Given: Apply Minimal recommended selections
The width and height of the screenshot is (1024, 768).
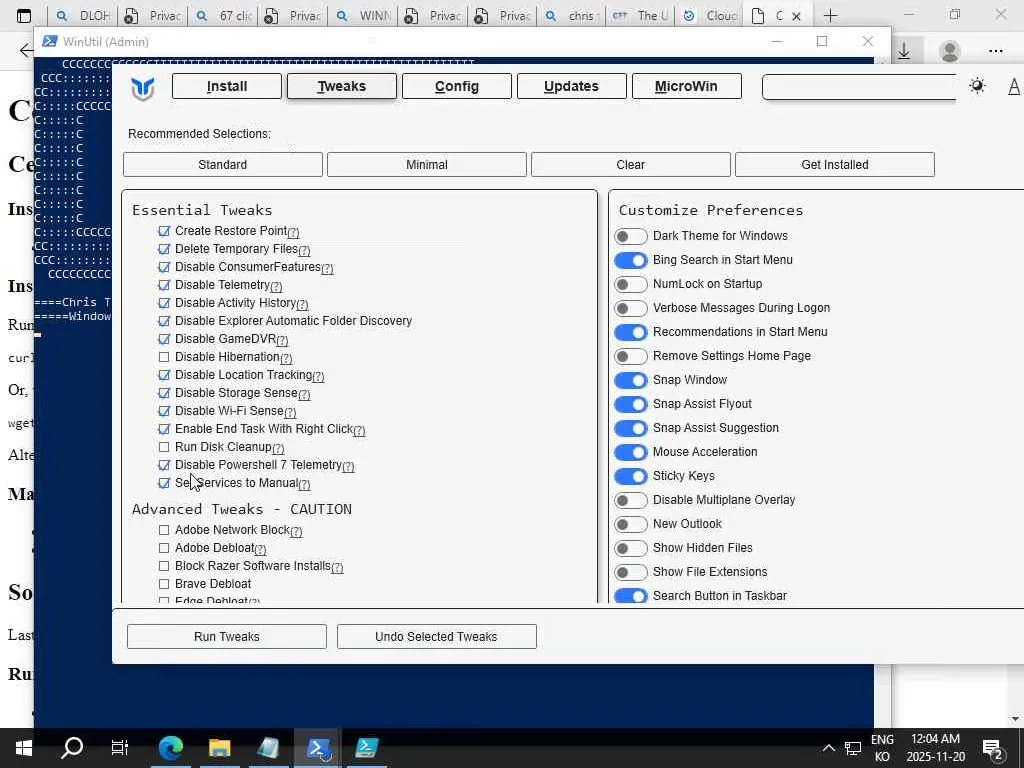Looking at the screenshot, I should (426, 165).
